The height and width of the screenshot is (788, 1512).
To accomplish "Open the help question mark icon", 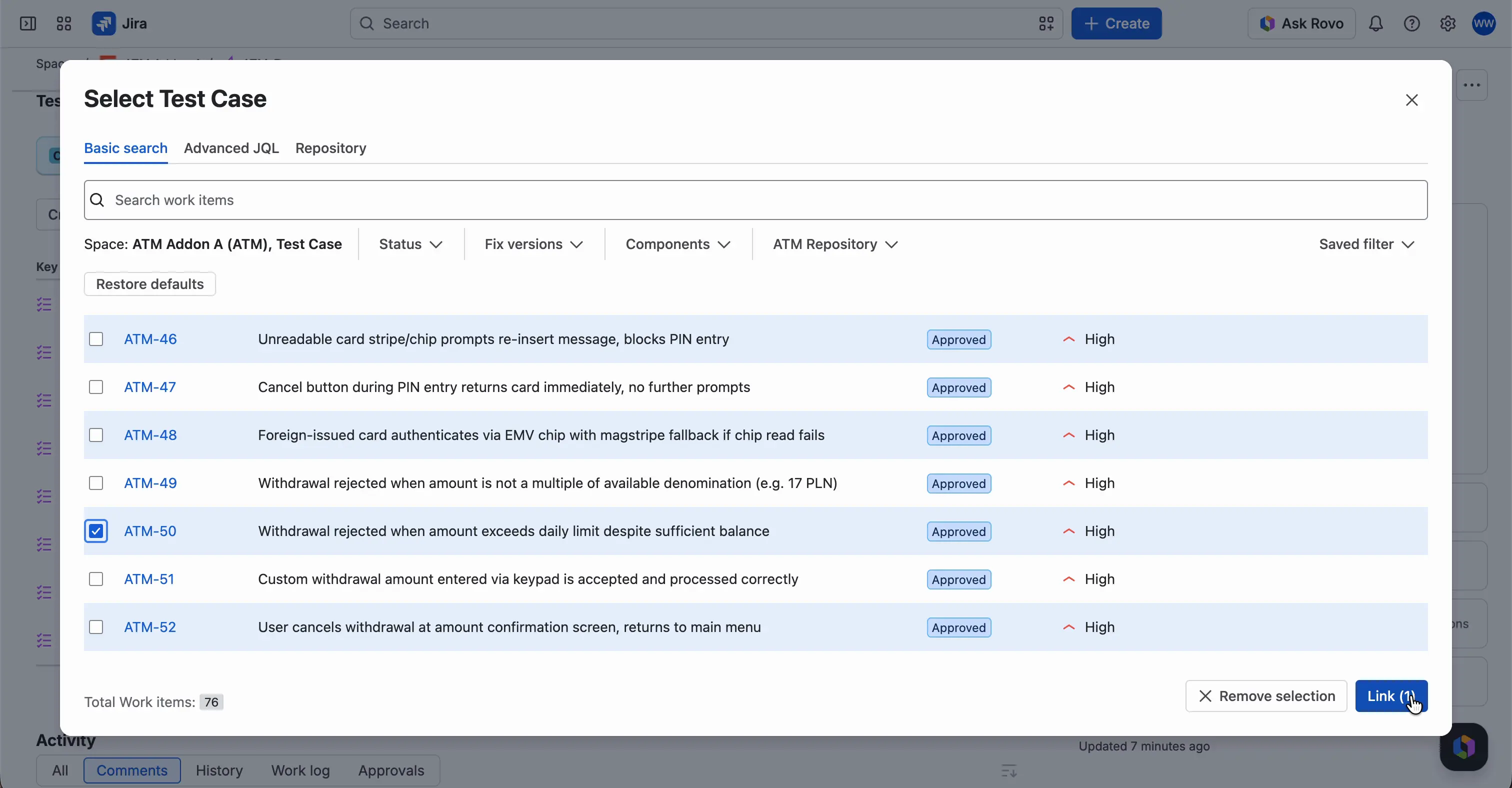I will pos(1411,23).
